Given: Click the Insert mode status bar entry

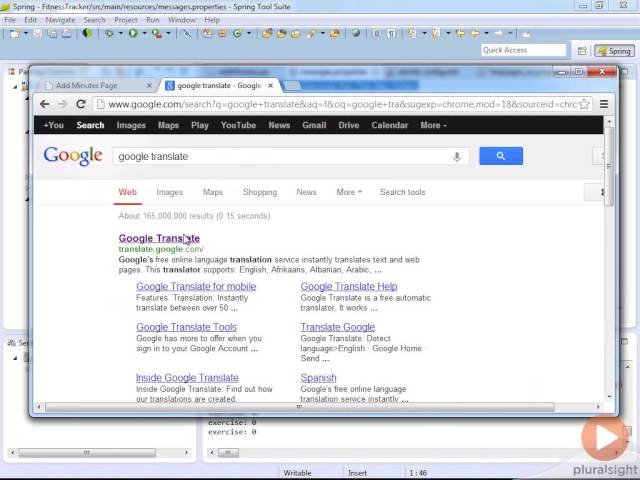Looking at the screenshot, I should (357, 473).
